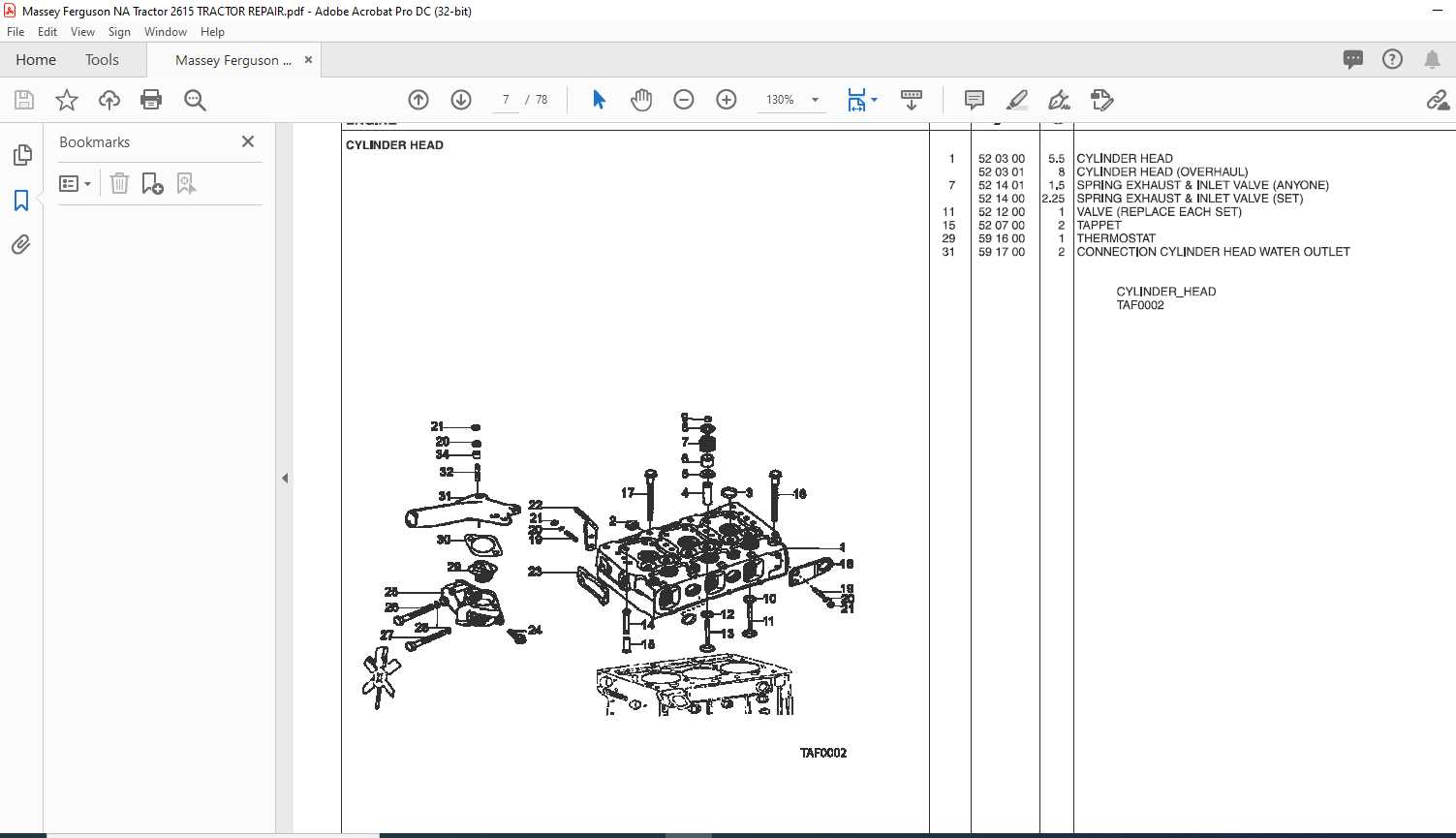
Task: Open the View menu
Action: click(83, 32)
